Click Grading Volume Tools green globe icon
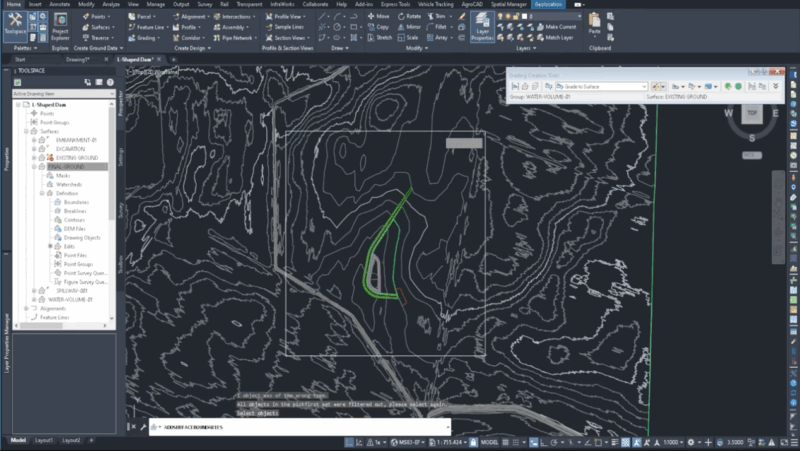The height and width of the screenshot is (451, 800). [738, 87]
